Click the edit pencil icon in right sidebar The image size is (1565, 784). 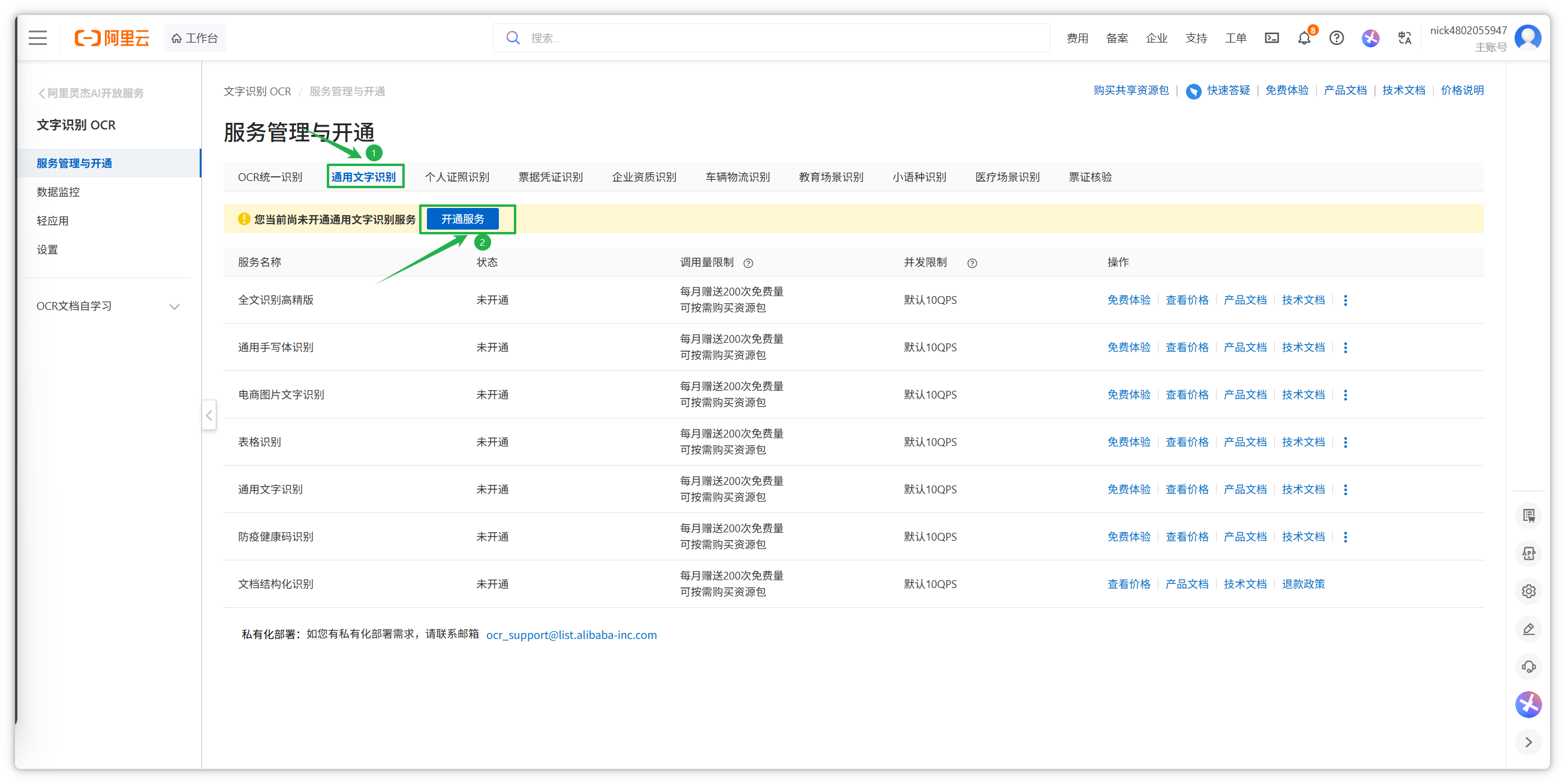pos(1528,629)
